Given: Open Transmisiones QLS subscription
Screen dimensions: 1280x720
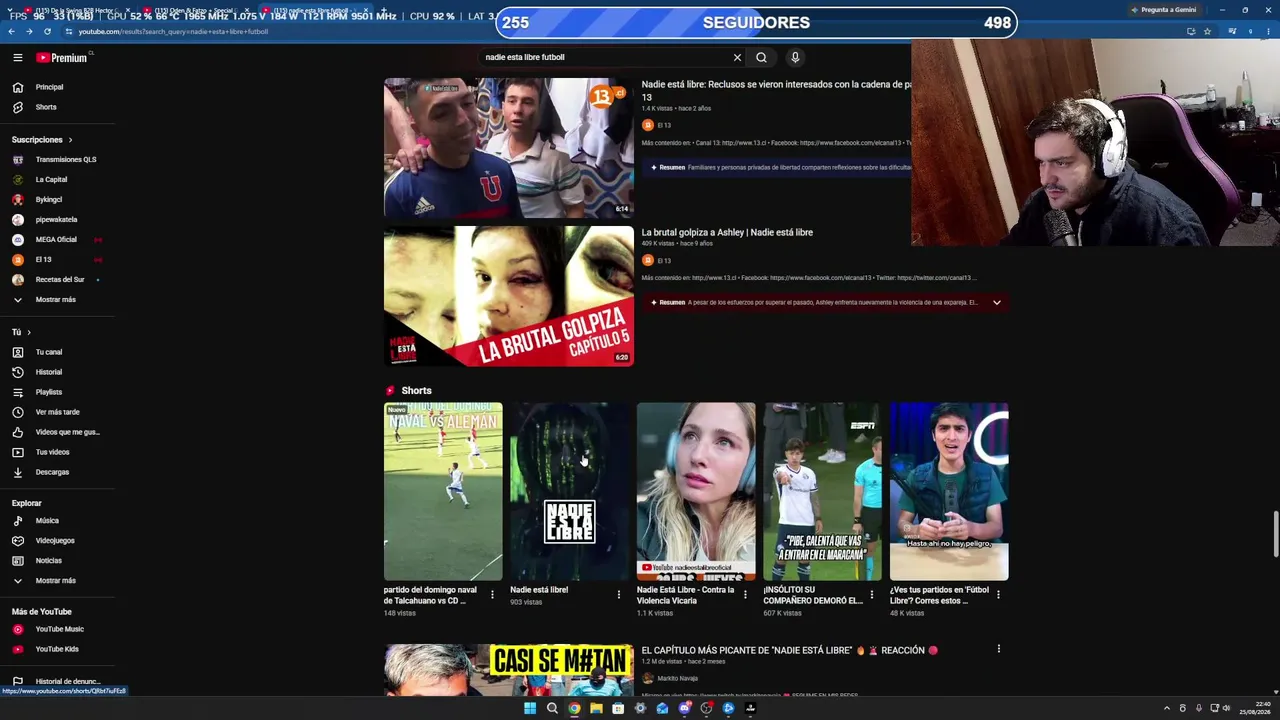Looking at the screenshot, I should tap(58, 160).
